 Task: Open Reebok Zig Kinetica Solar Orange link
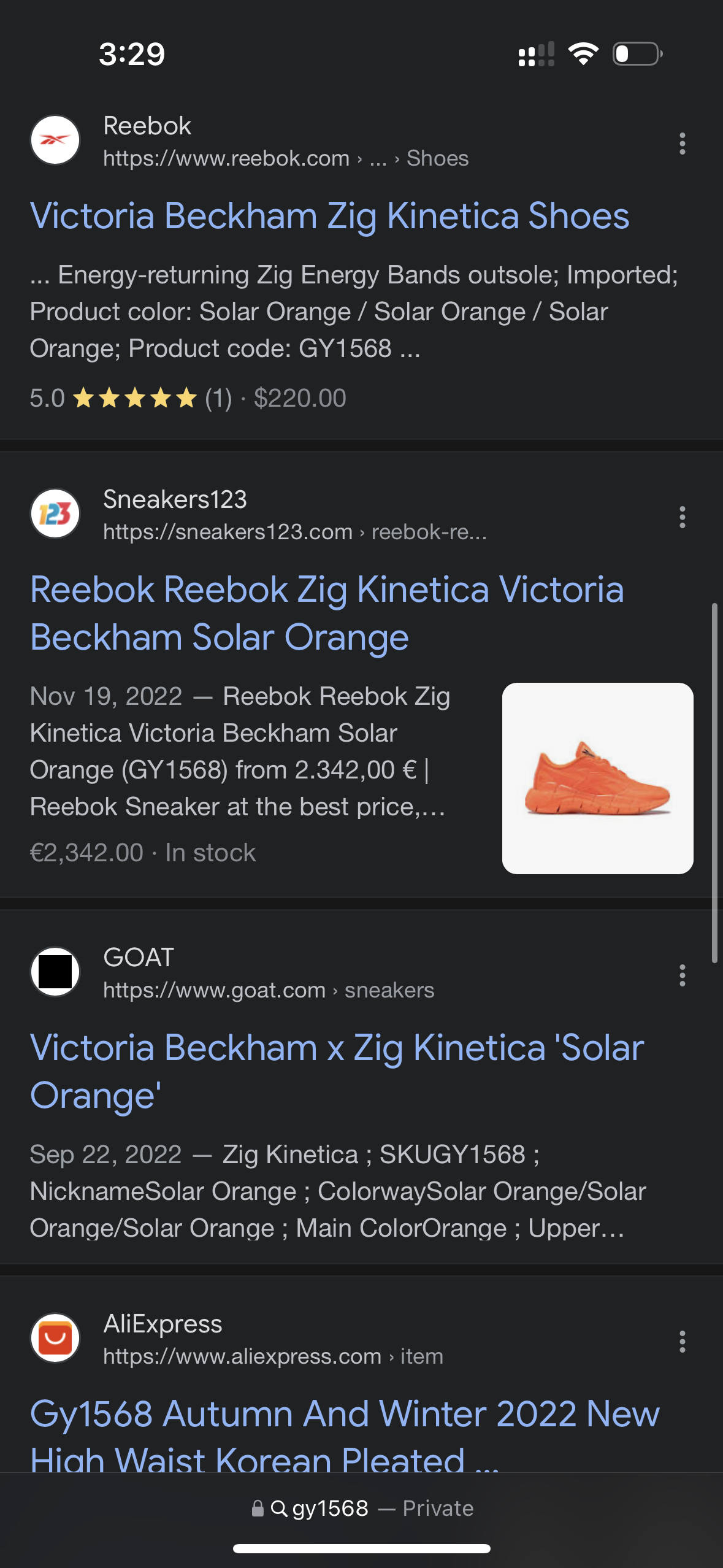tap(327, 613)
